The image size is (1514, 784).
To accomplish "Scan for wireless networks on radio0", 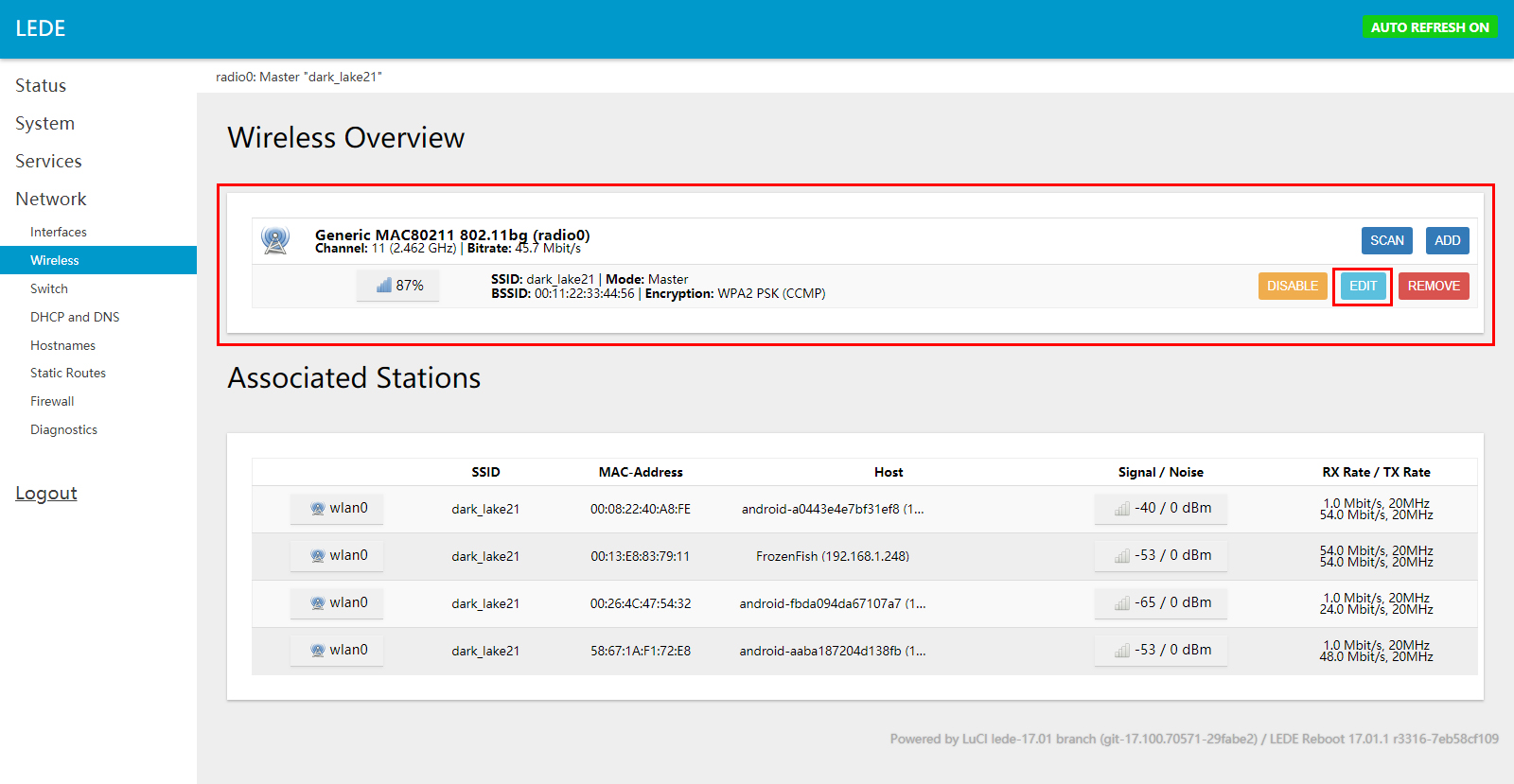I will (1386, 241).
